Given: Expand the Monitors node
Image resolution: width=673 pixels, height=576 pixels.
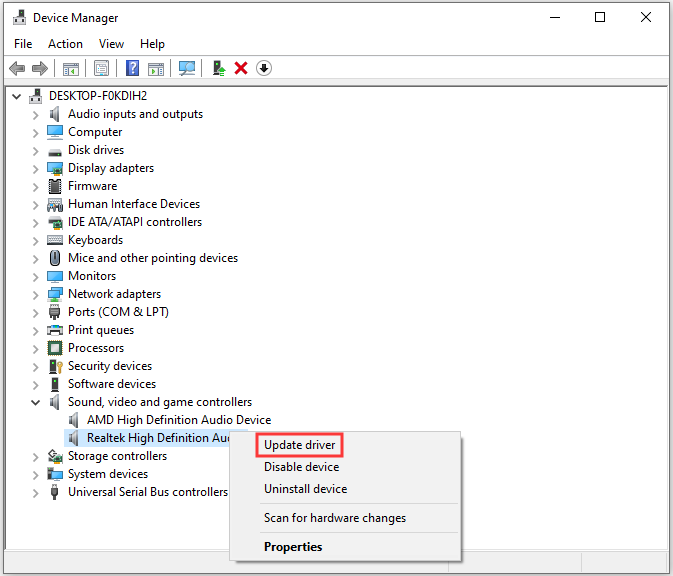Looking at the screenshot, I should tap(36, 277).
